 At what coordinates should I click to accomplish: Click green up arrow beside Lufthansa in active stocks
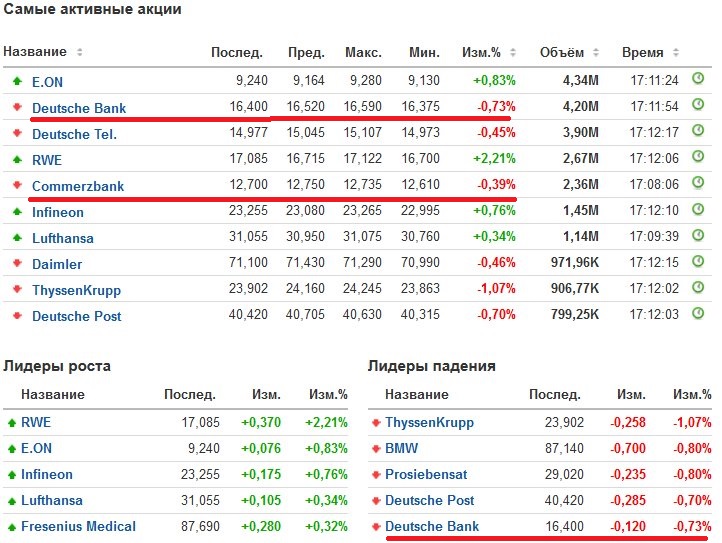tap(17, 238)
